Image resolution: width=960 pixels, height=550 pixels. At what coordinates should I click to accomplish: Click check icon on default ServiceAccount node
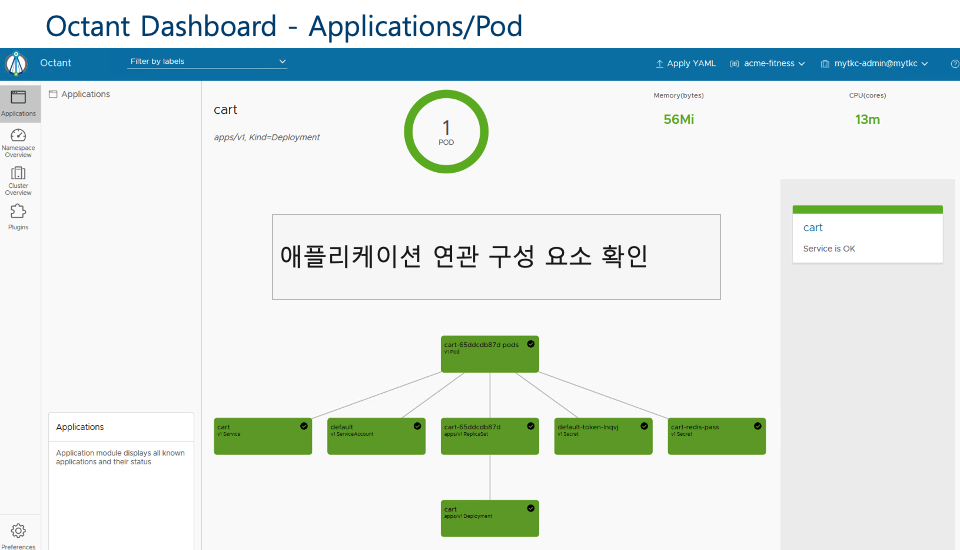point(418,426)
